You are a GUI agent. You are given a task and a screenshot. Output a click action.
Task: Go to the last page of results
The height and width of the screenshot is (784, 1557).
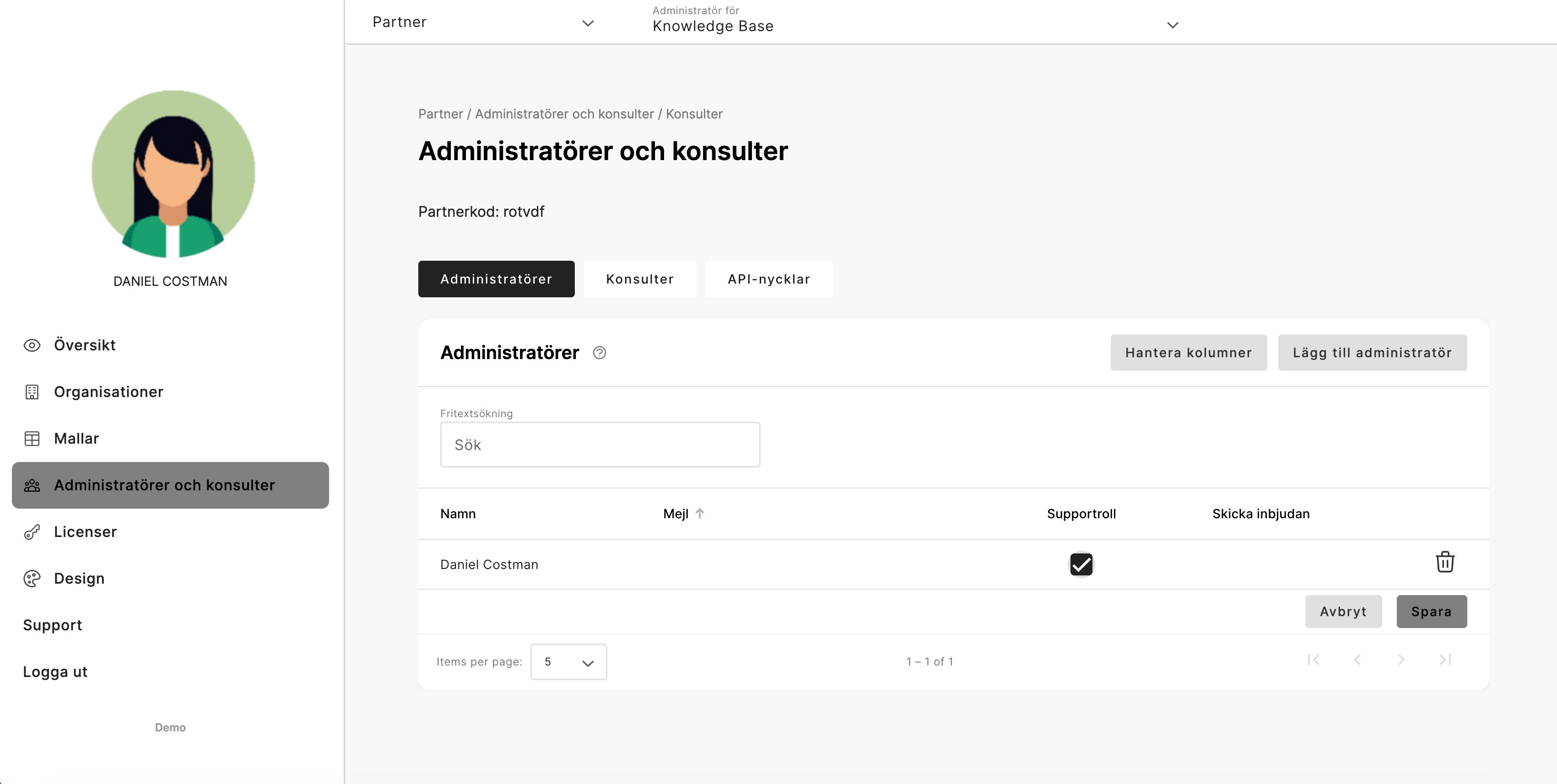tap(1445, 660)
